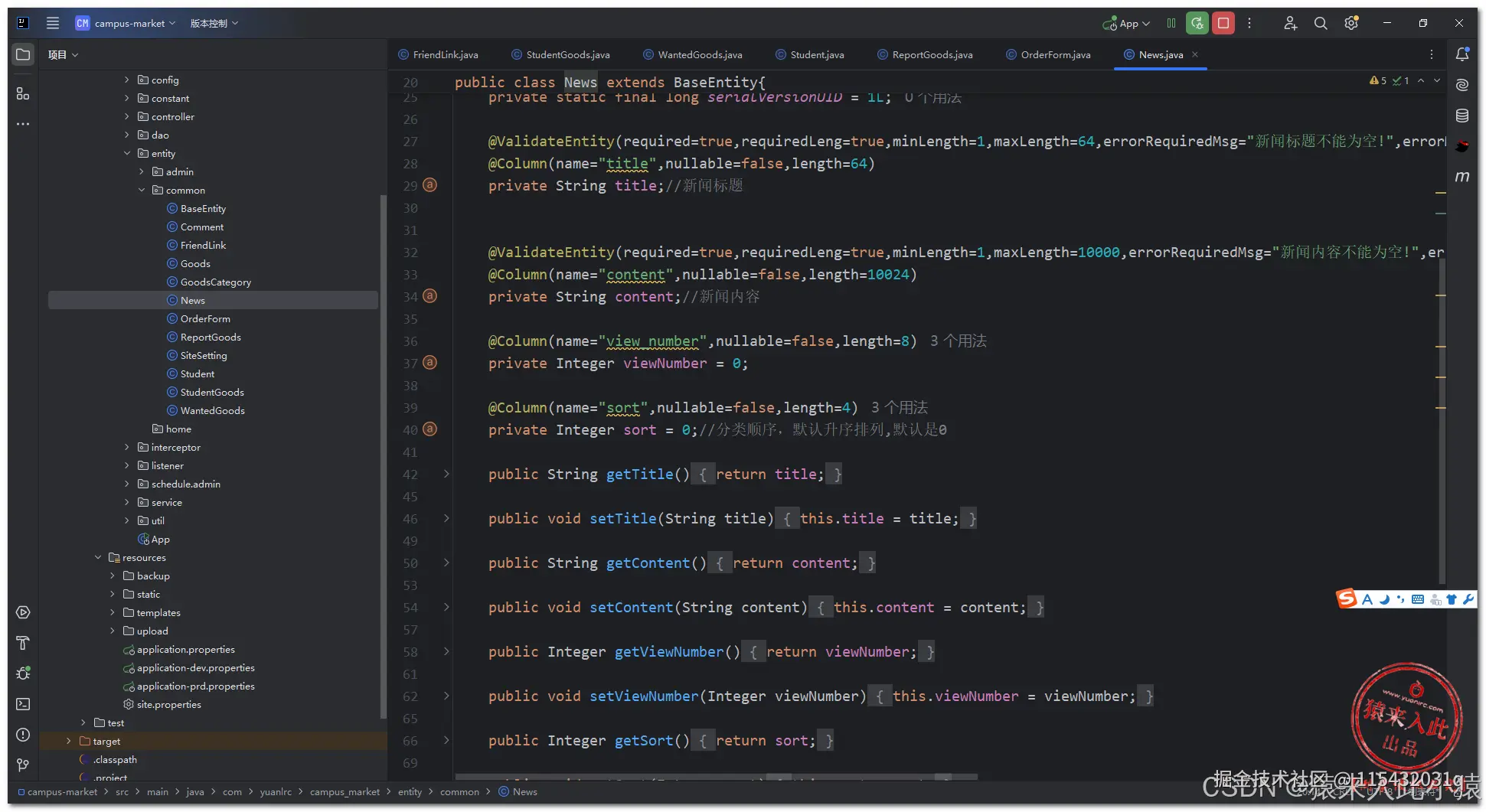The height and width of the screenshot is (812, 1486).
Task: Open the Code With Me add-user icon
Action: [x=1291, y=23]
